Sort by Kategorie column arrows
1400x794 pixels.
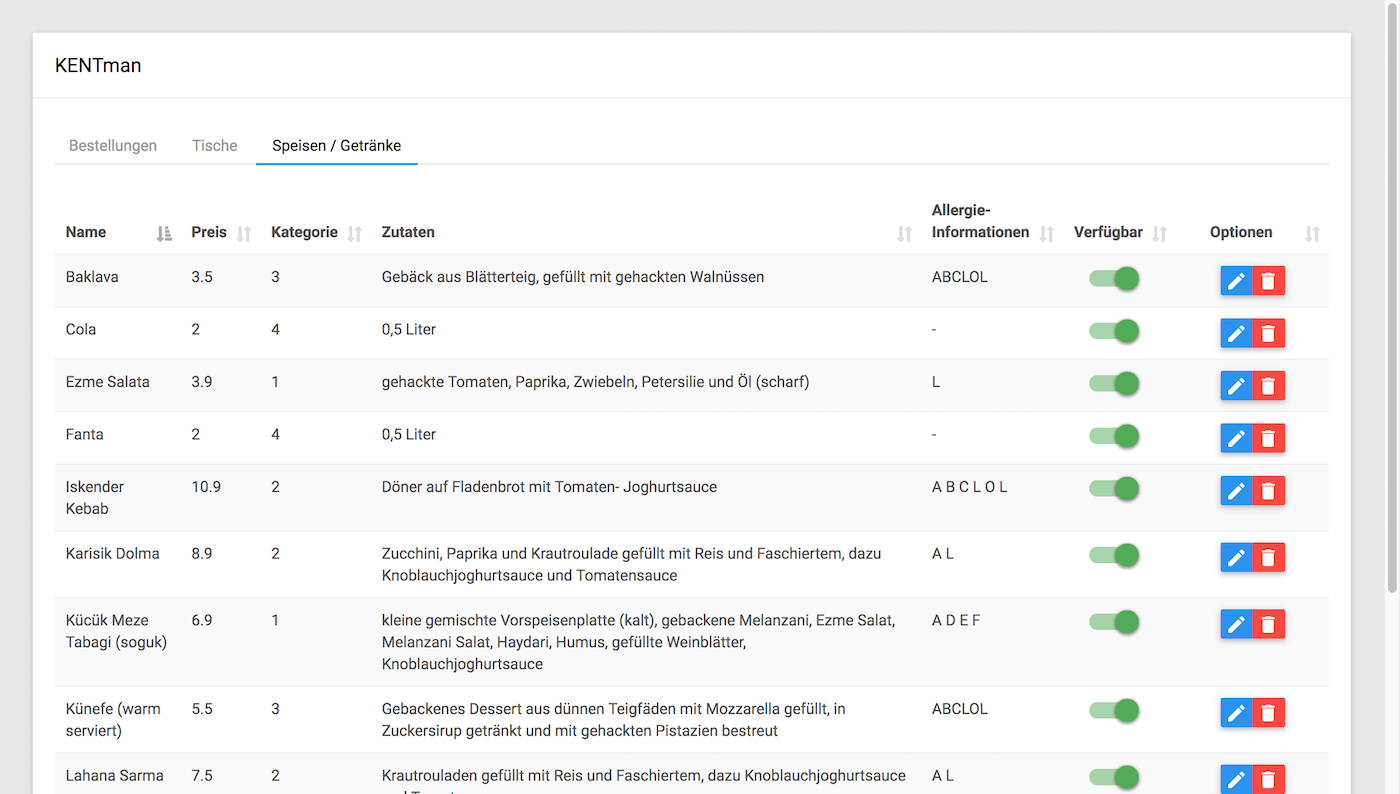[354, 233]
